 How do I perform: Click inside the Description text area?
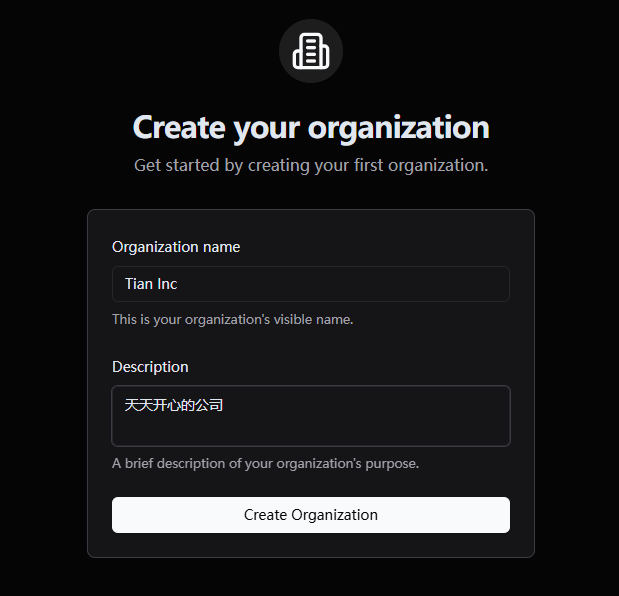click(x=311, y=416)
